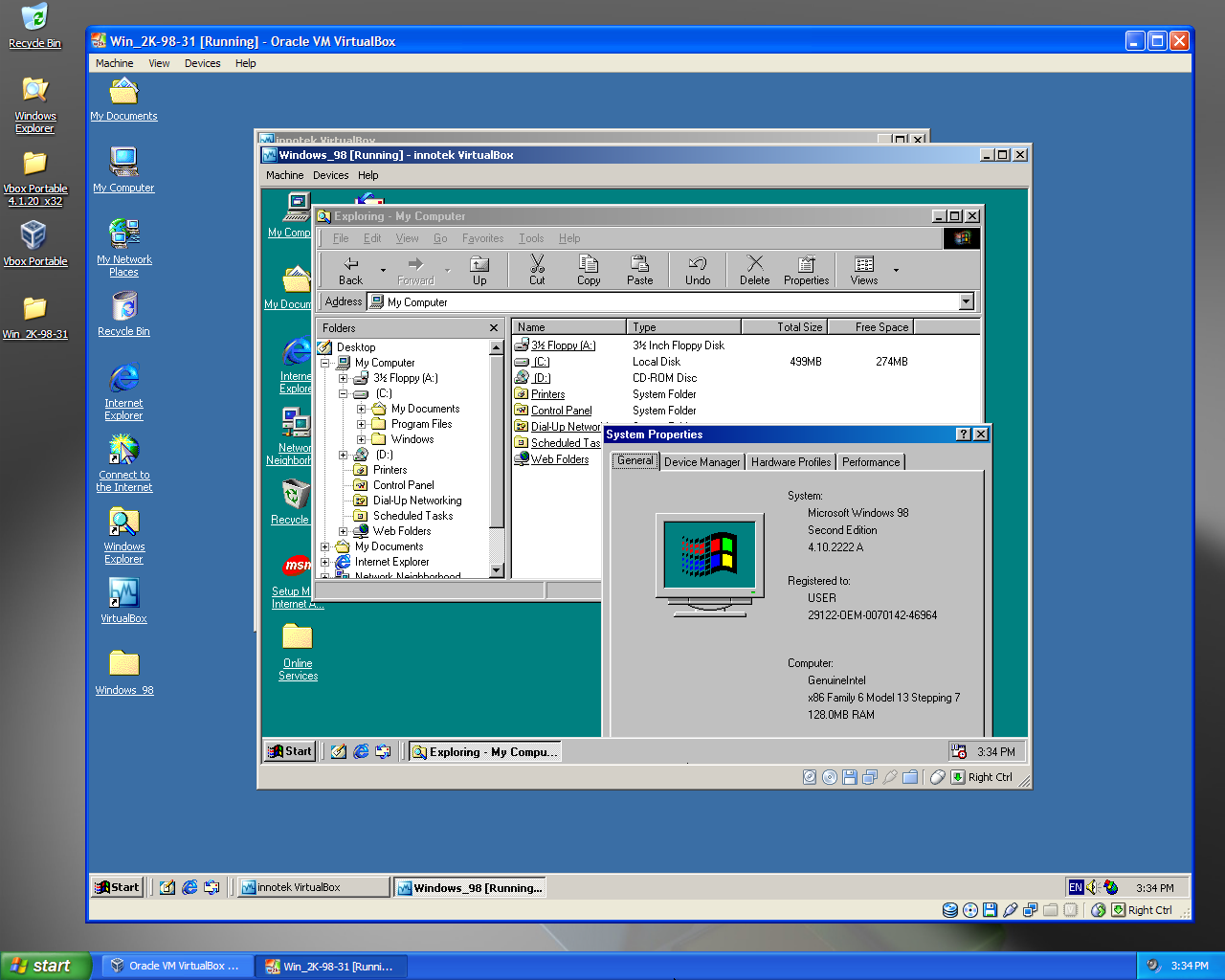The image size is (1225, 980).
Task: Click Folders tree scrollbar down arrow
Action: (496, 570)
